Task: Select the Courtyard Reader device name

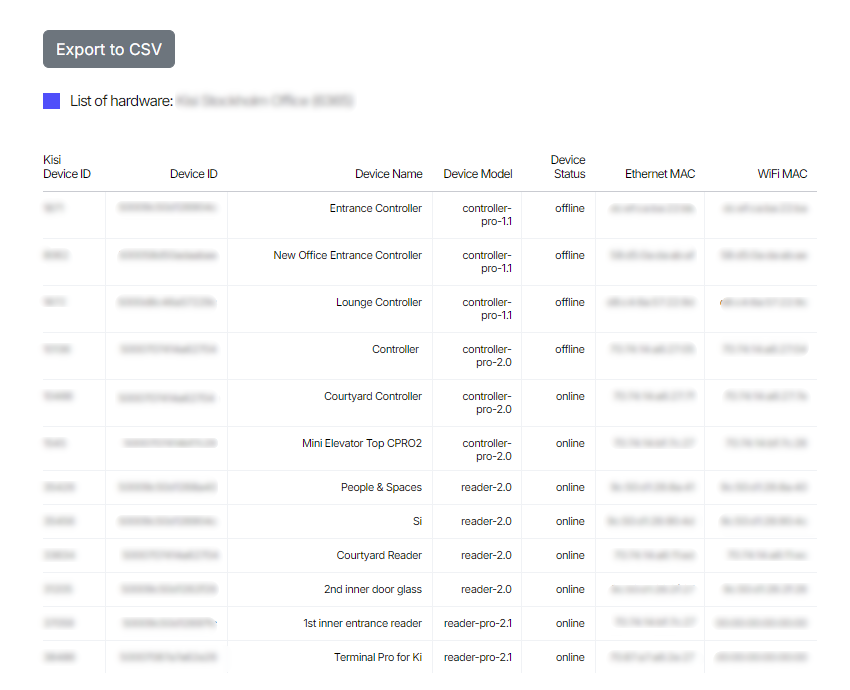Action: (379, 556)
